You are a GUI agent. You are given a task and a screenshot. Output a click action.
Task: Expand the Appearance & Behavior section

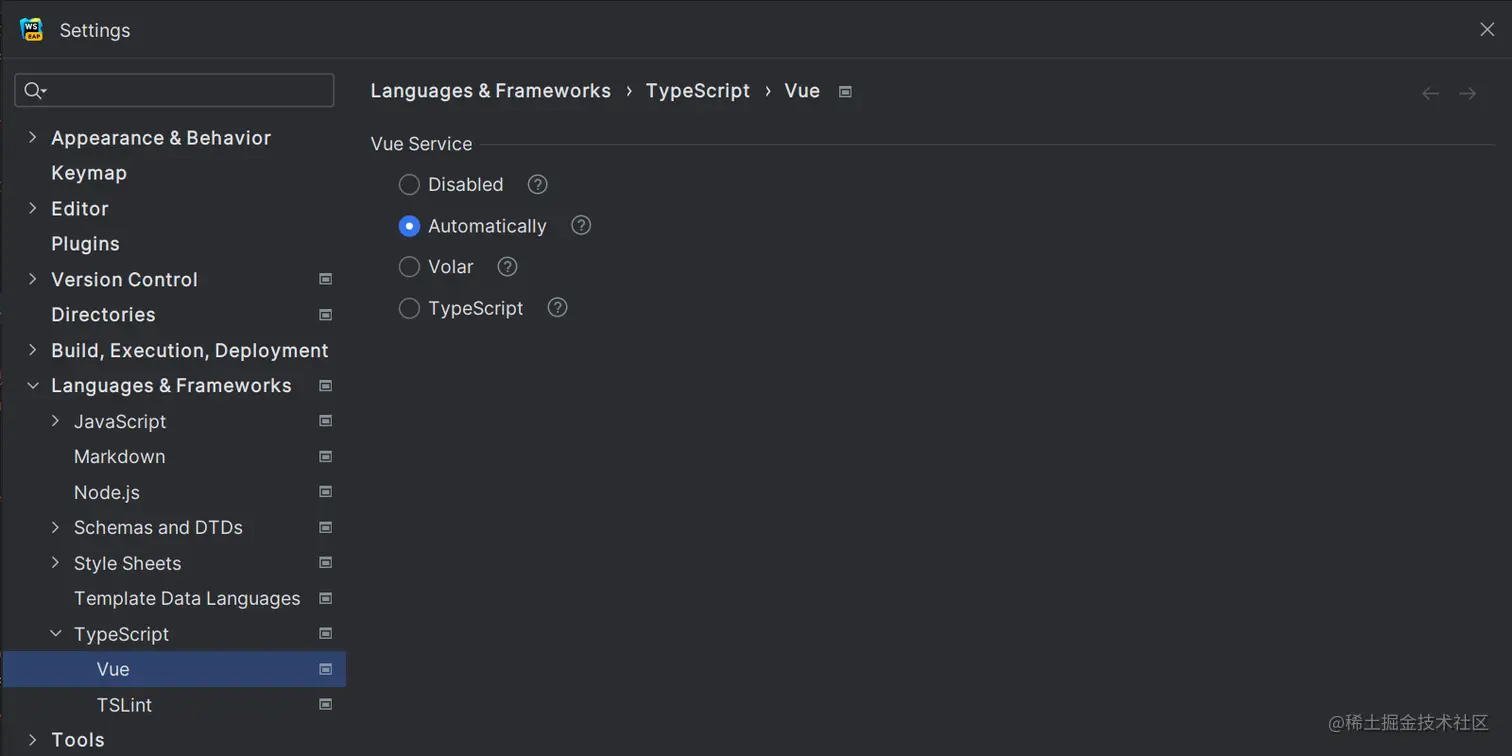click(33, 138)
